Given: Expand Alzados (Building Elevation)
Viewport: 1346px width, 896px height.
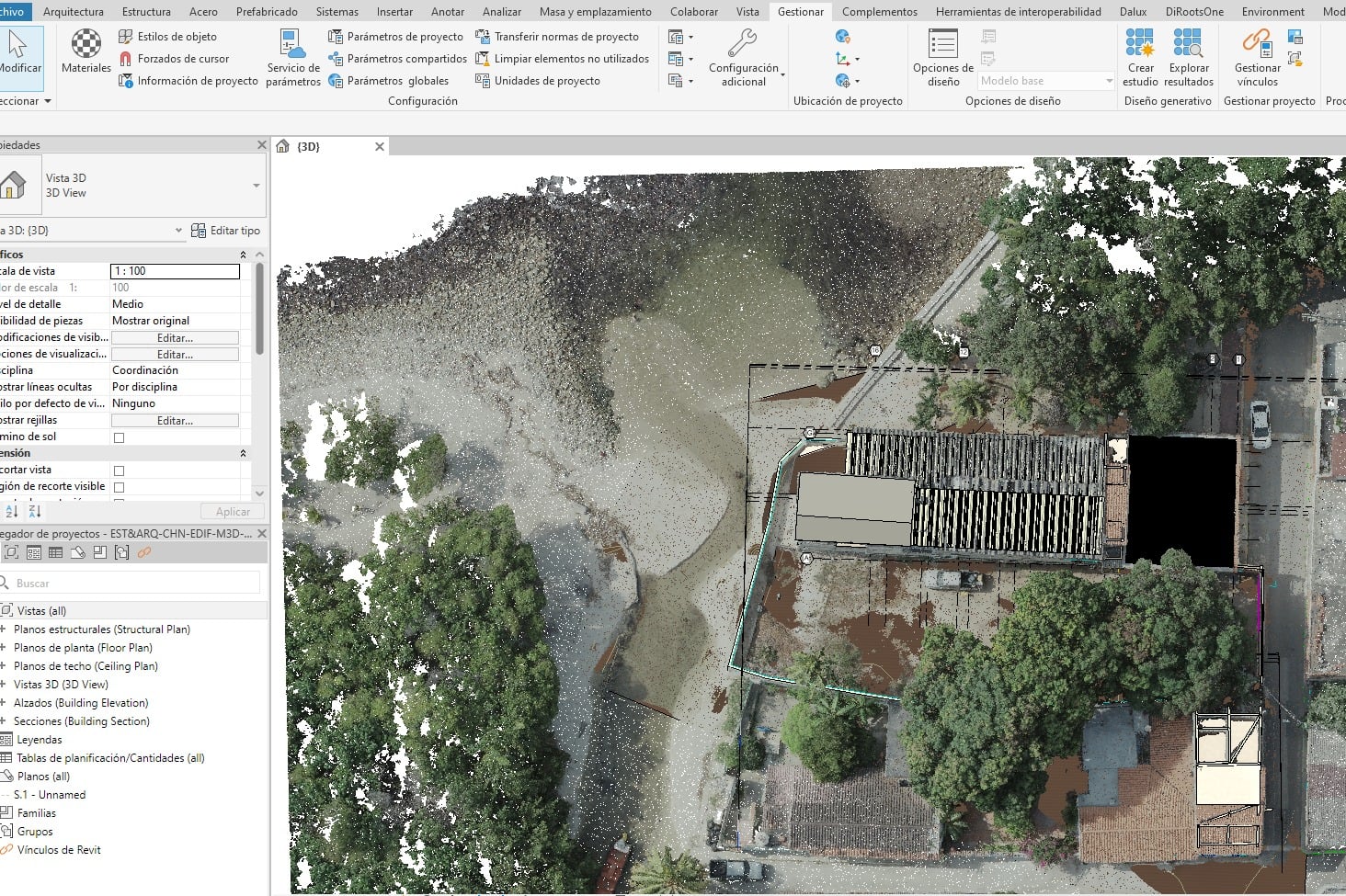Looking at the screenshot, I should click(x=4, y=703).
